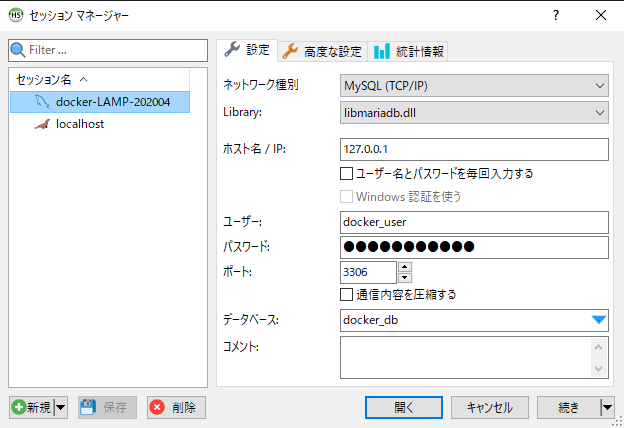Switch to the 高度な設定 tab
The image size is (624, 428).
point(322,51)
